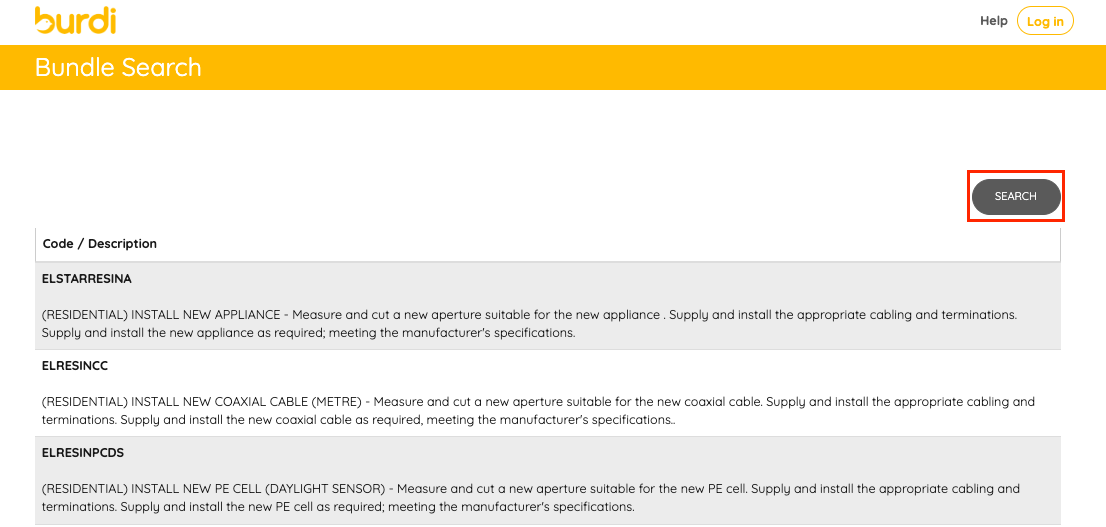This screenshot has height=527, width=1106.
Task: Open the ELSTARRESINA bundle code
Action: [x=87, y=279]
